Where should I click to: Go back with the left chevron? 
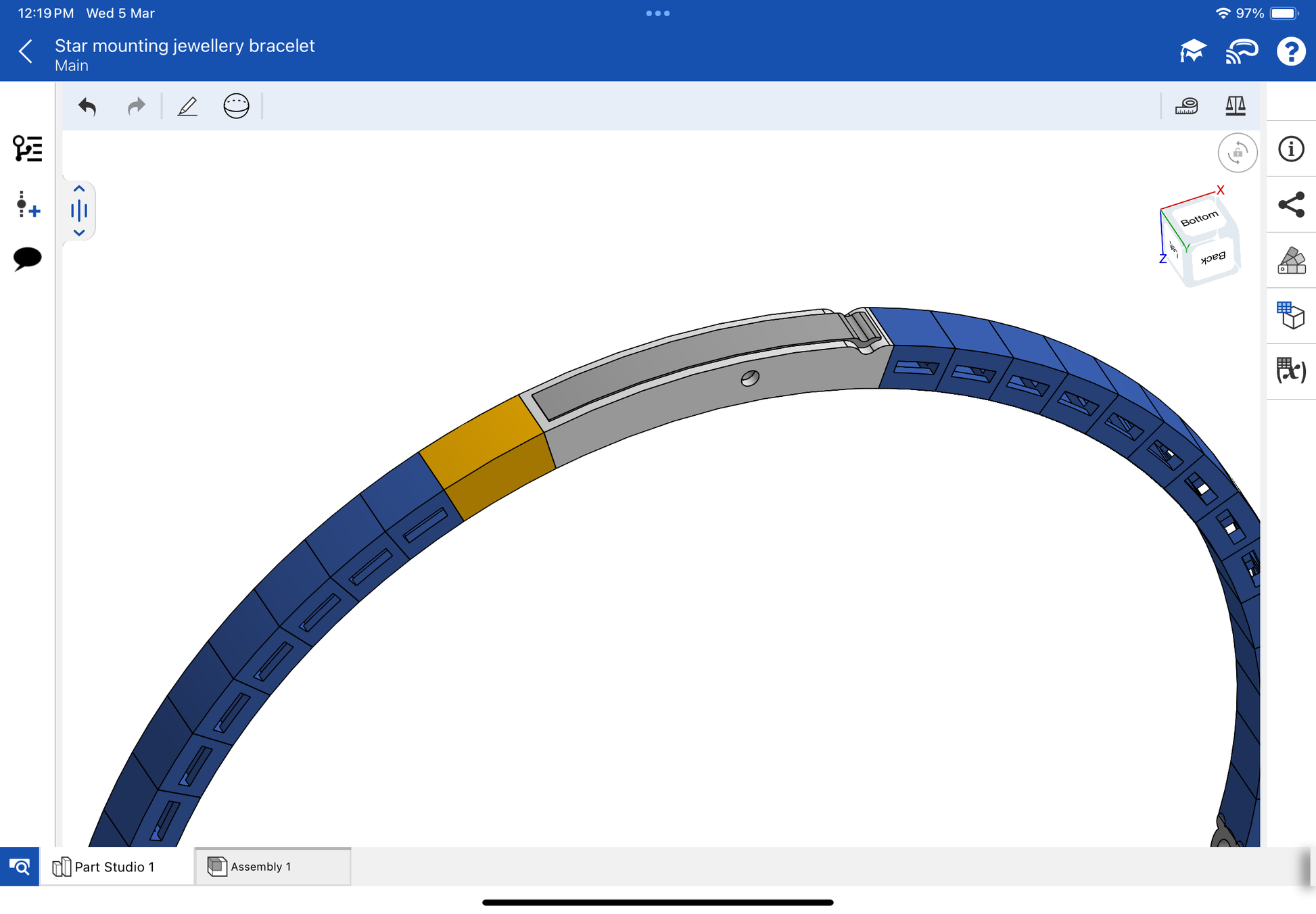click(26, 51)
